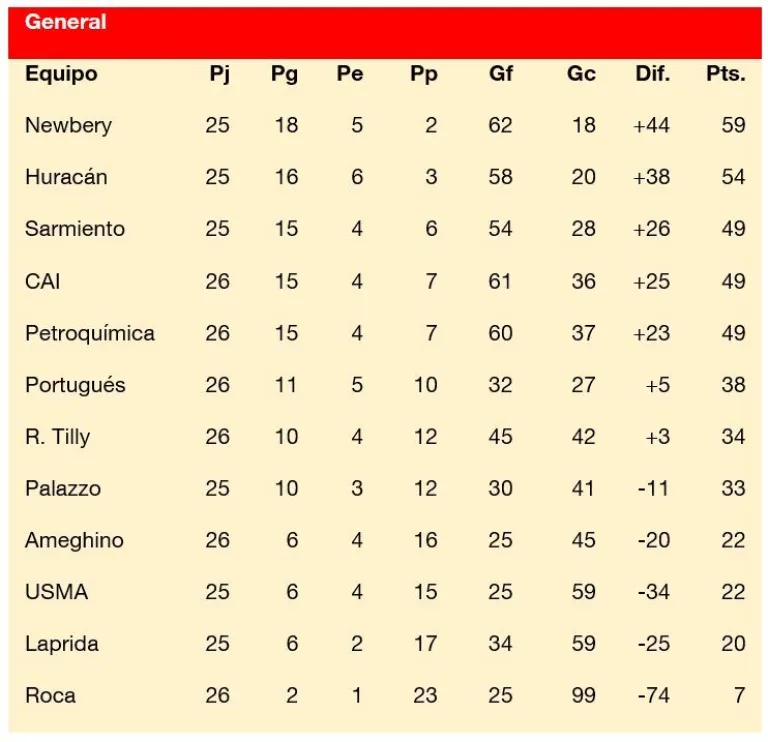
Task: Select Petroquímica in the standings
Action: pos(90,333)
